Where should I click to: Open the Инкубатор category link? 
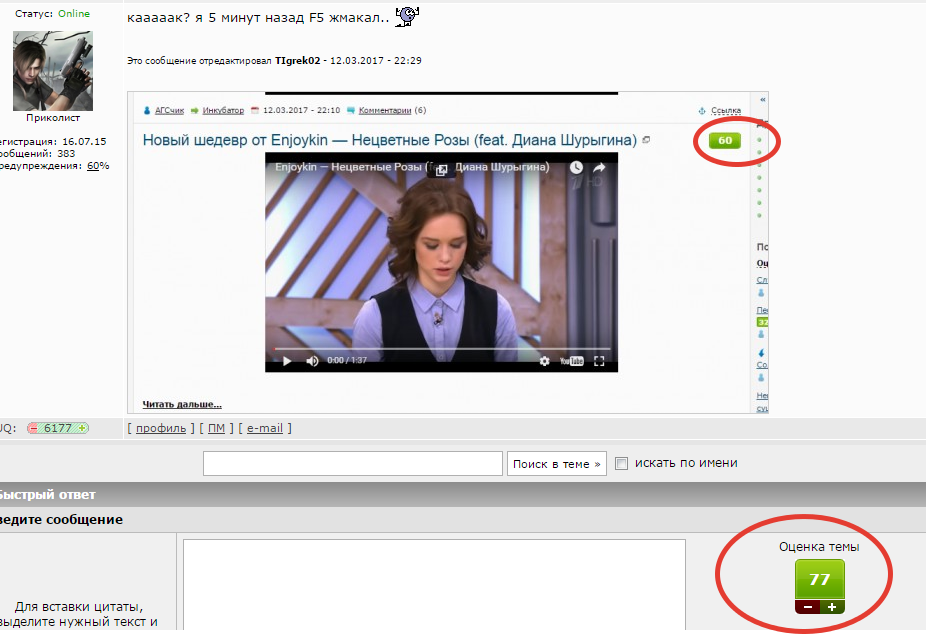pyautogui.click(x=223, y=110)
